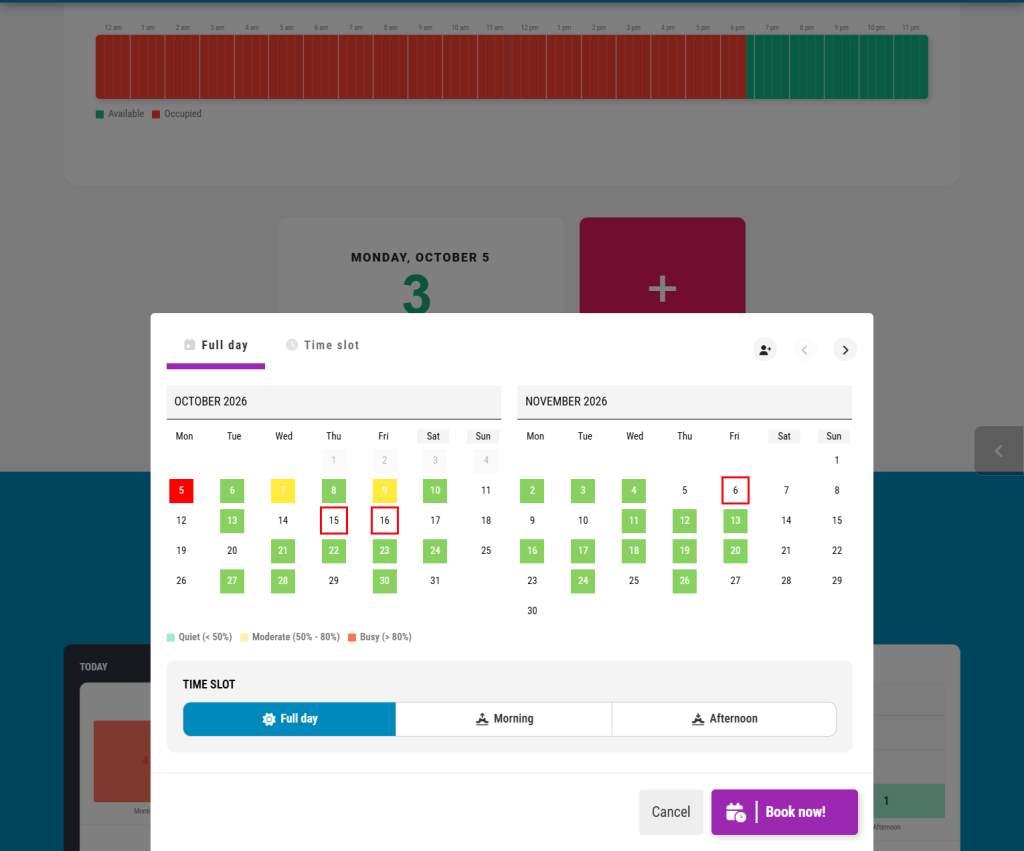Pick November 18 in the calendar
The image size is (1024, 851).
(x=633, y=551)
